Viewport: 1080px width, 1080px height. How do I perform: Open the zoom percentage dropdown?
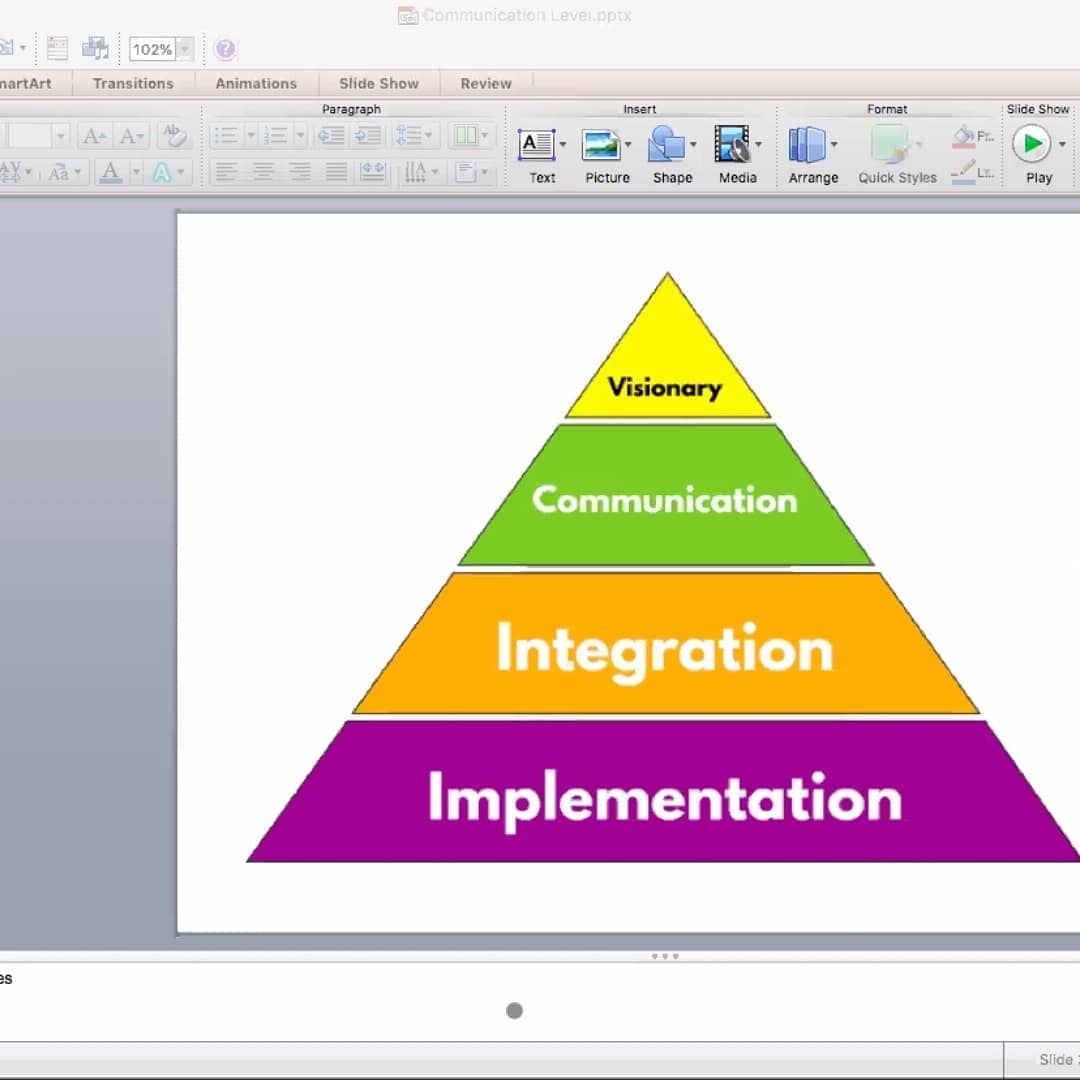(184, 50)
